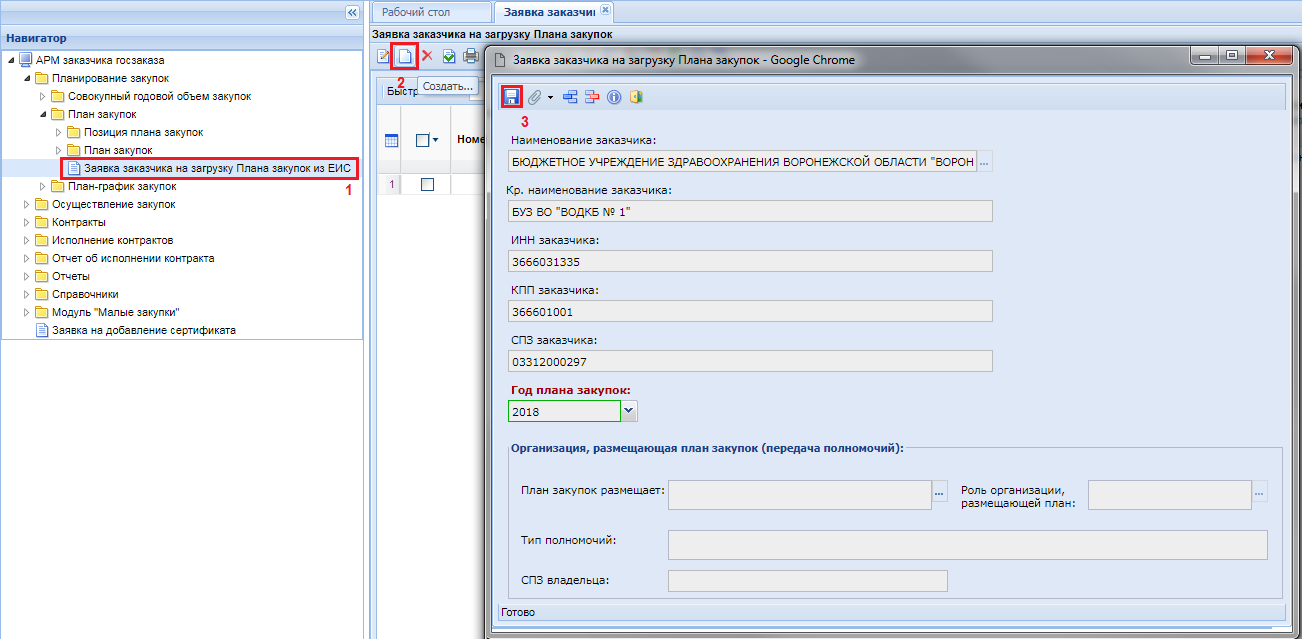
Task: Click the printer icon in toolbar
Action: coord(471,56)
